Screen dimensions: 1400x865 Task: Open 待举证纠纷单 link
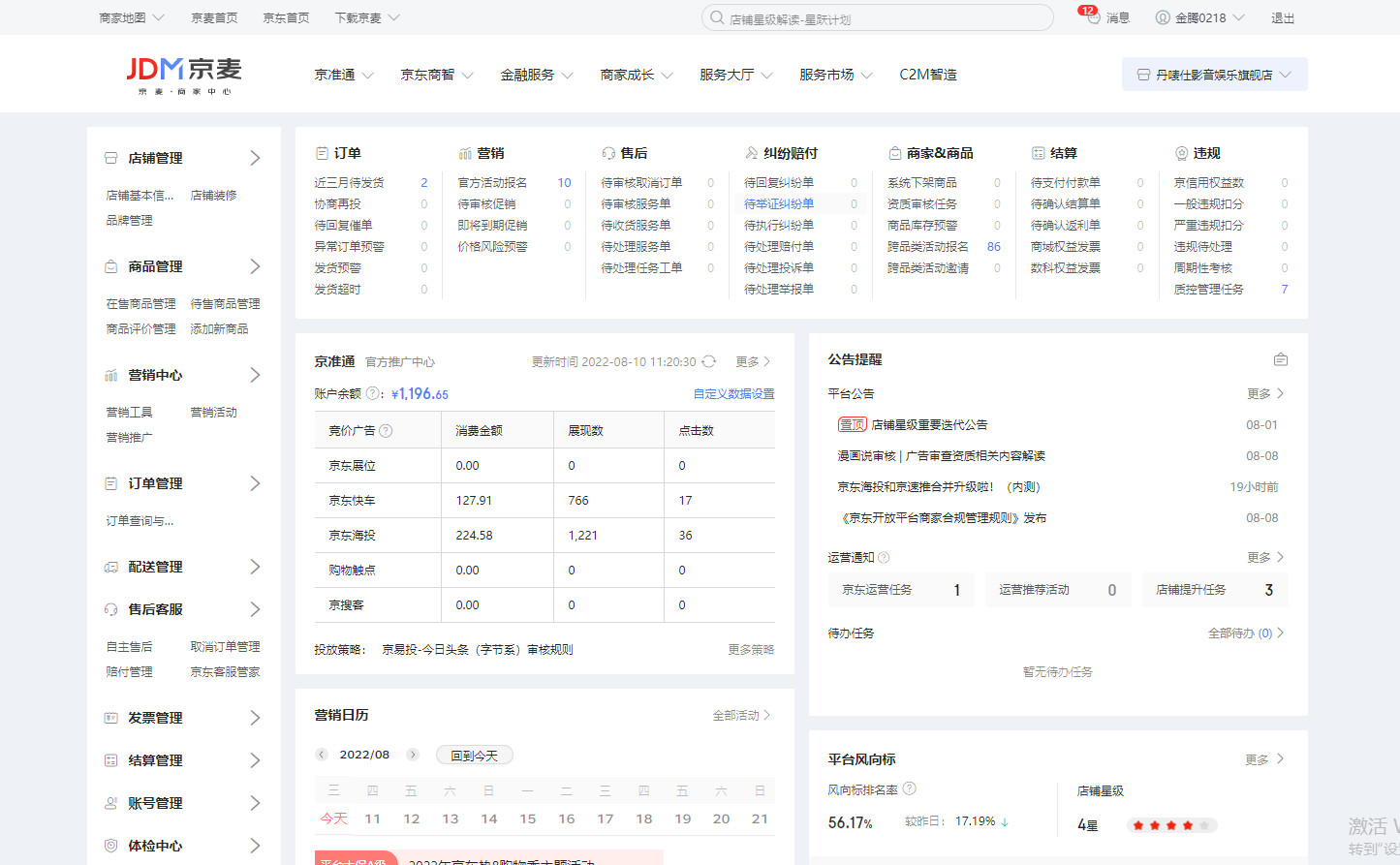tap(779, 203)
